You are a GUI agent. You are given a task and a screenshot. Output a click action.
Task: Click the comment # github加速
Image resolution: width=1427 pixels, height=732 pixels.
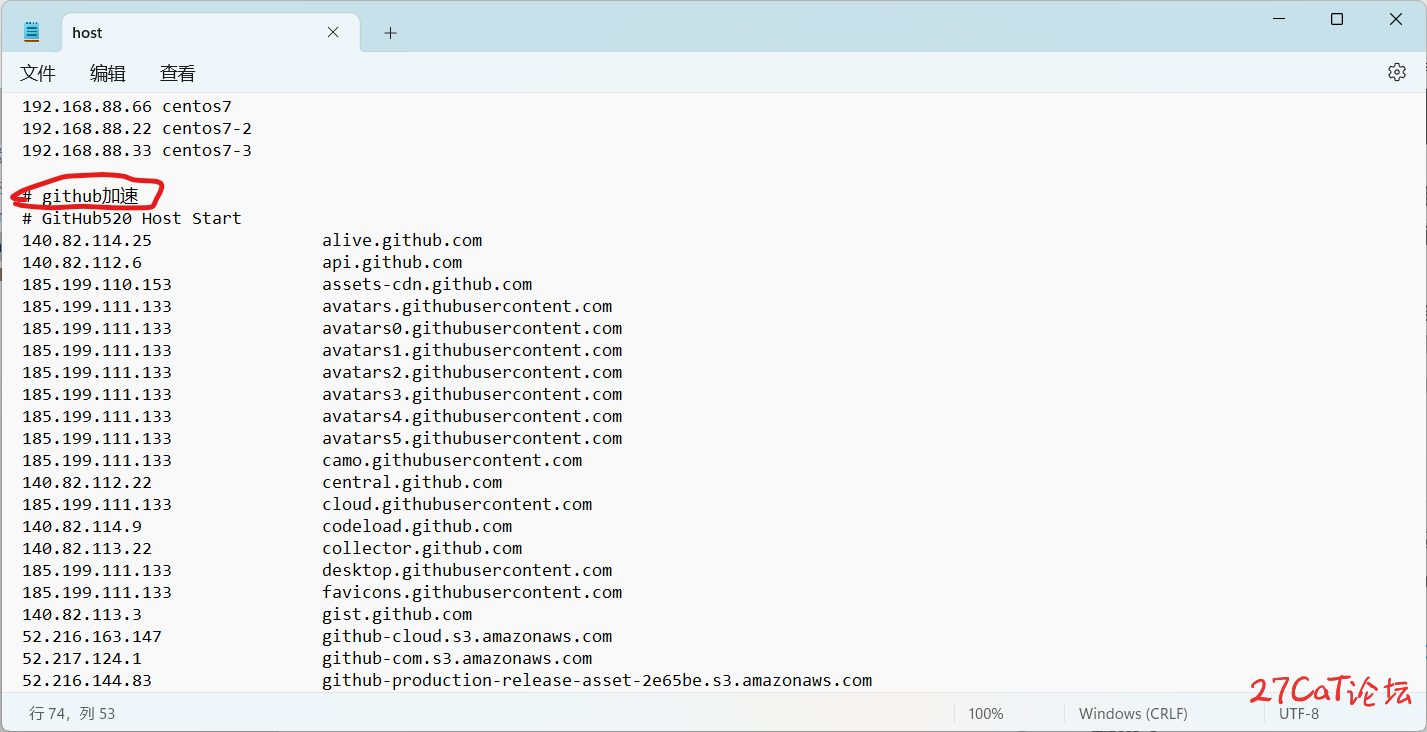81,196
